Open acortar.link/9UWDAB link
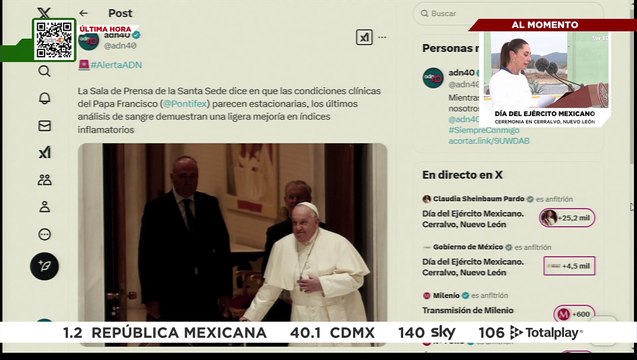The height and width of the screenshot is (360, 637). [489, 141]
